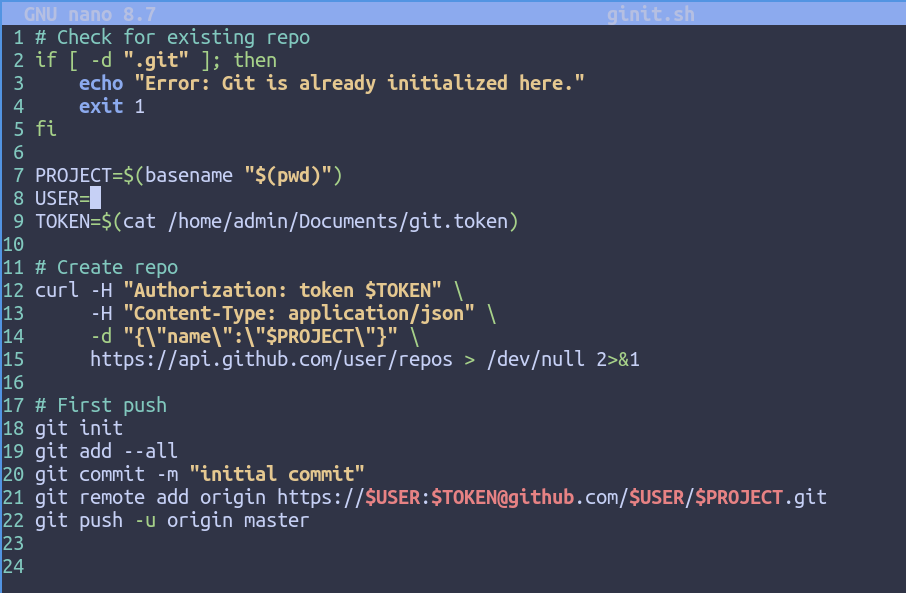906x593 pixels.
Task: Click the "2>&1" redirect on line 15
Action: click(x=618, y=359)
